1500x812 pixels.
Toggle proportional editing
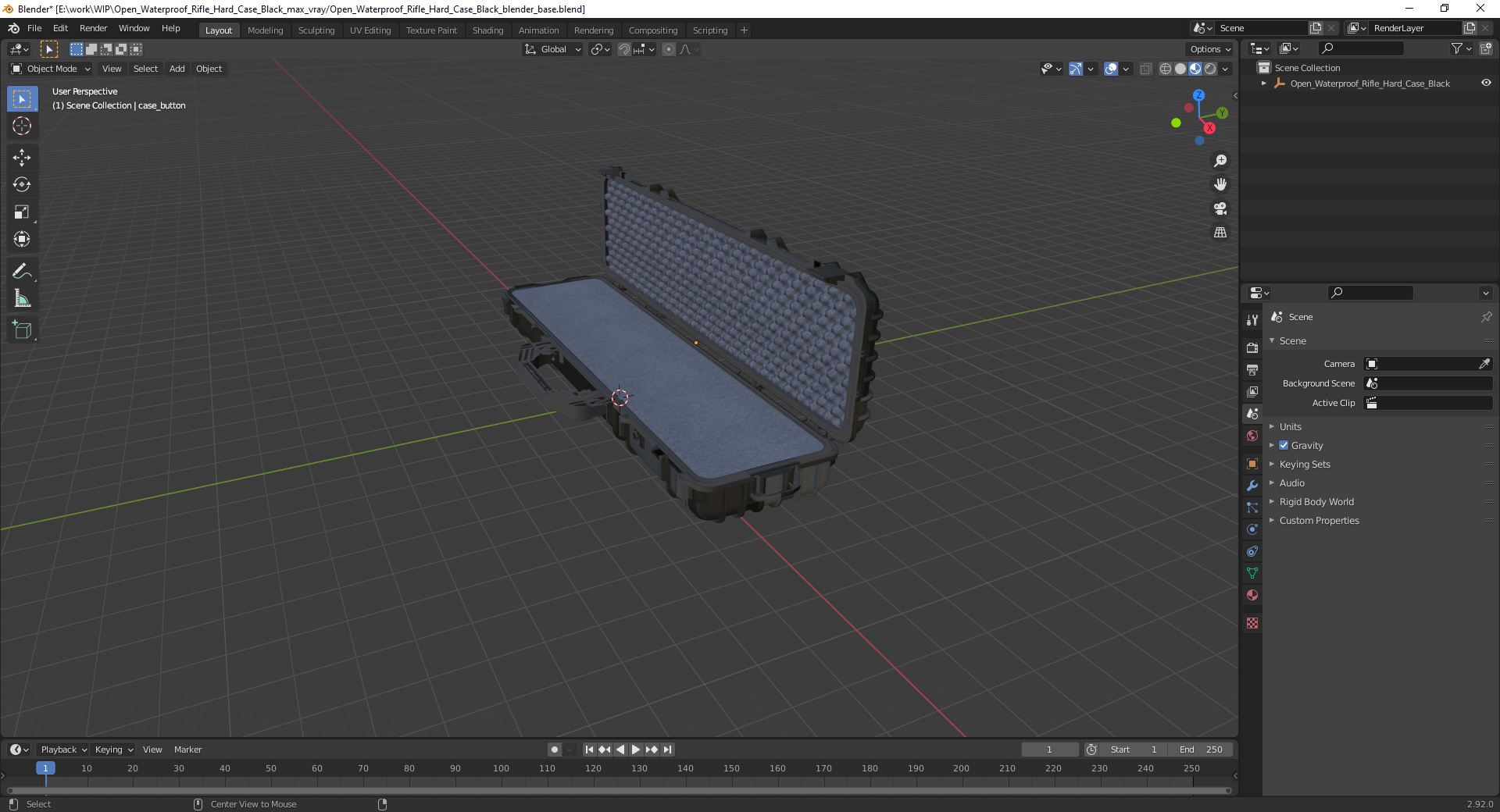tap(669, 49)
